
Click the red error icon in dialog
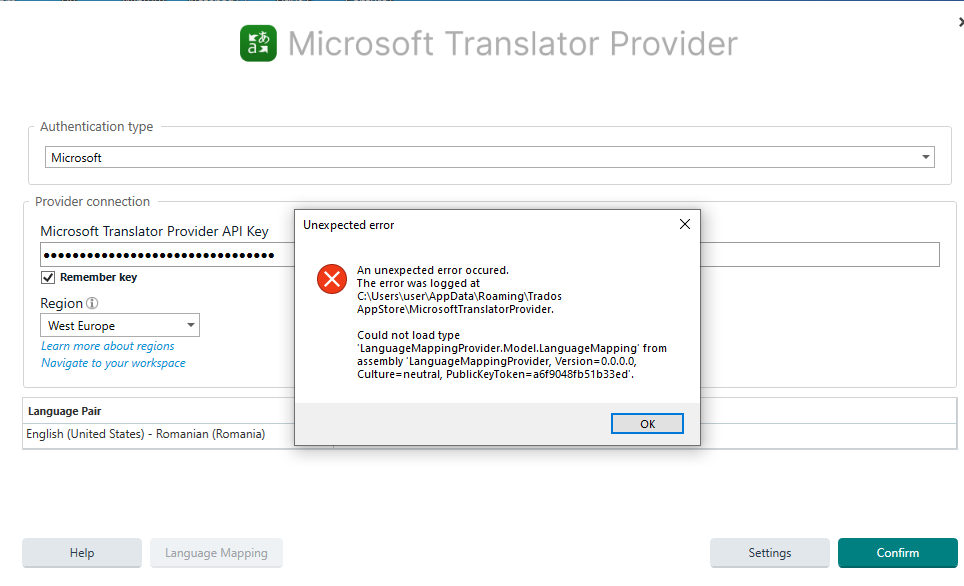(x=331, y=279)
